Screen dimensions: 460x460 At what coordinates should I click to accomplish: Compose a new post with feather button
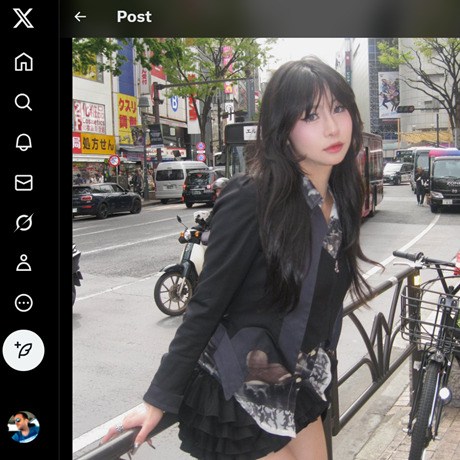pyautogui.click(x=24, y=350)
